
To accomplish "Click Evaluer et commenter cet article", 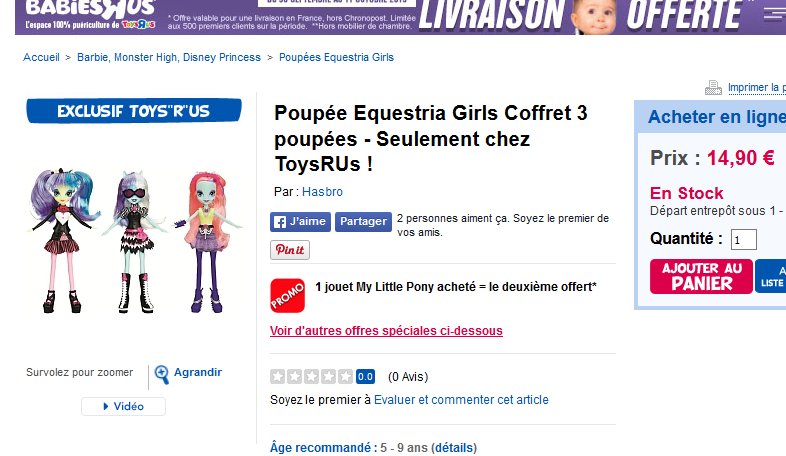I will point(461,400).
